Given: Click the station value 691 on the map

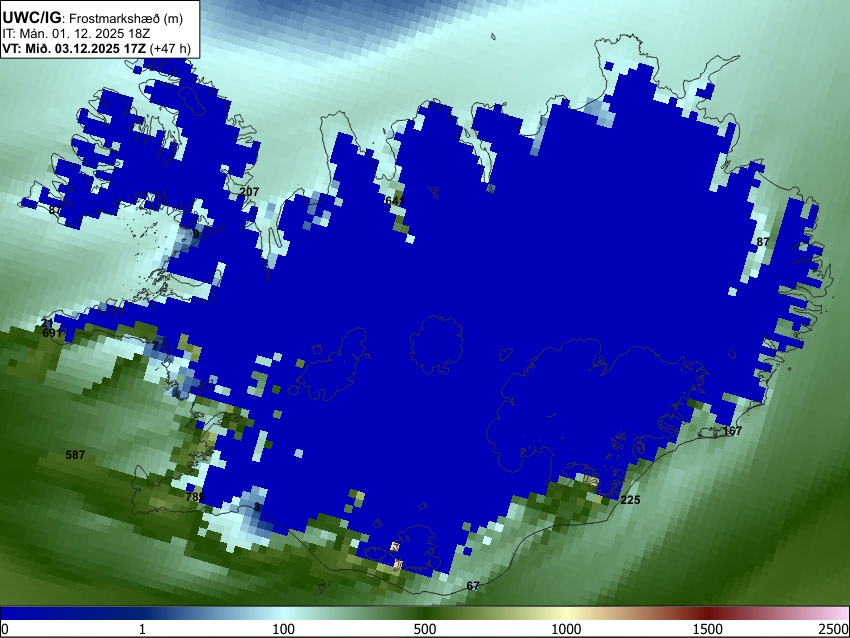Looking at the screenshot, I should [x=52, y=333].
